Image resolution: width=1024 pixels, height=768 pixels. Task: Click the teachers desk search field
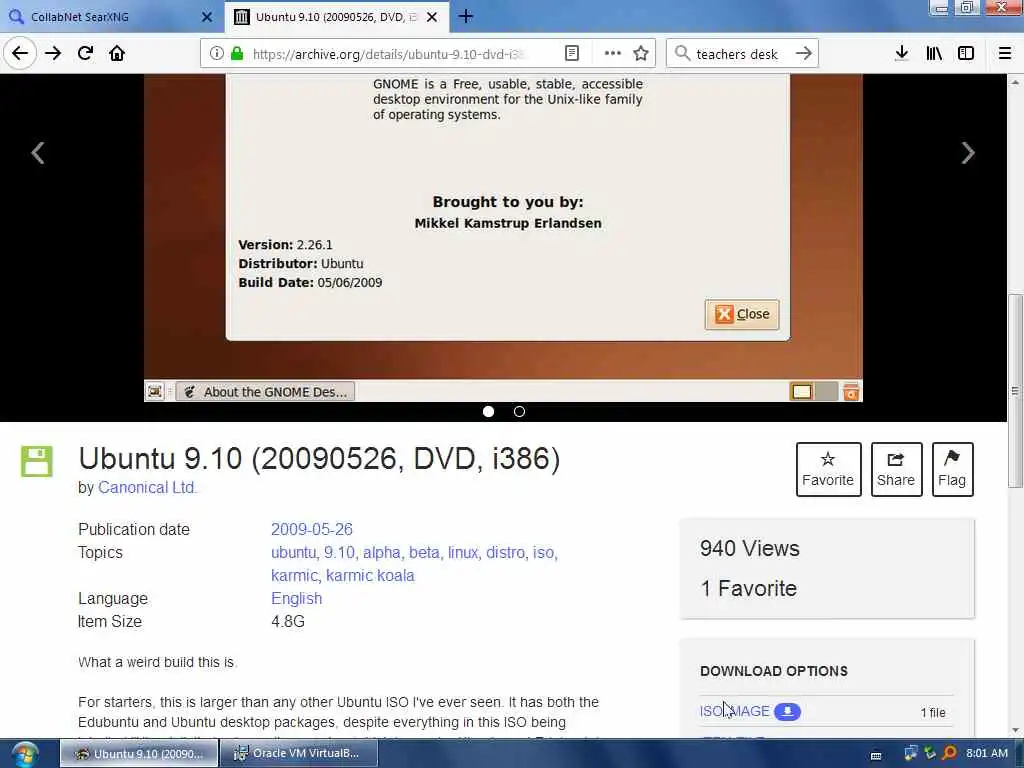coord(737,54)
